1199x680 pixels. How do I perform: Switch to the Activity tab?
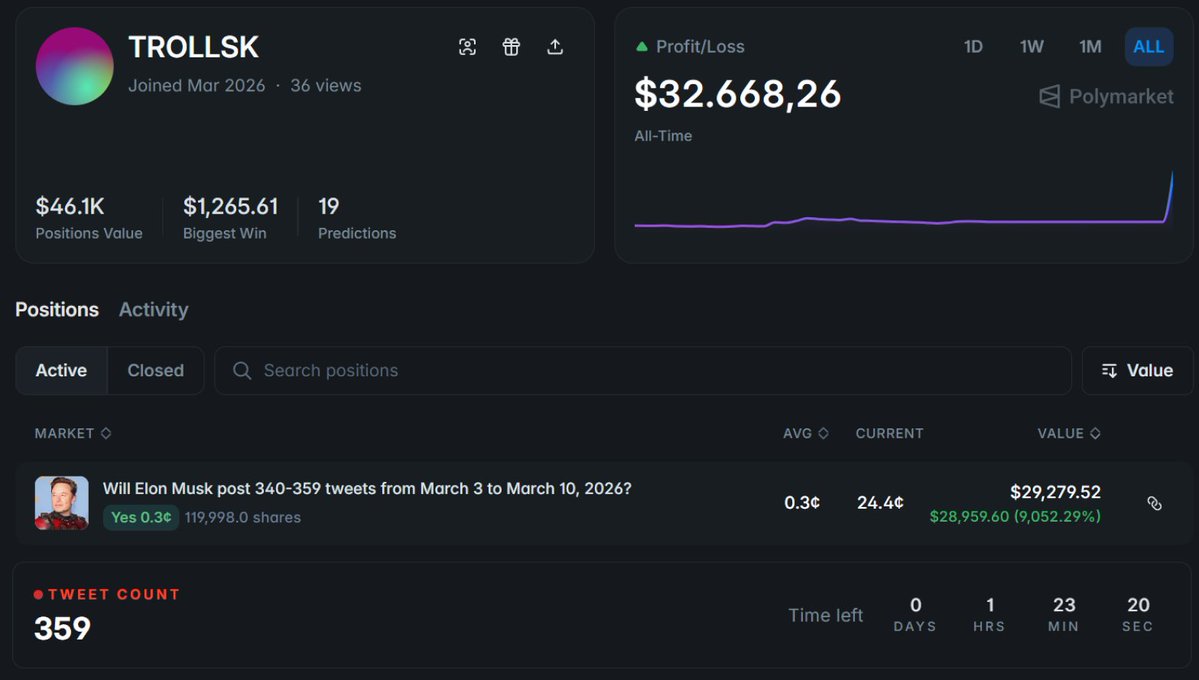click(154, 310)
